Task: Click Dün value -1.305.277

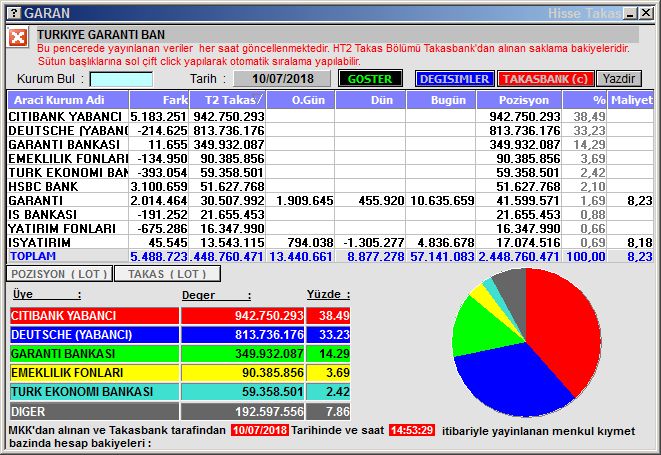Action: (x=373, y=242)
